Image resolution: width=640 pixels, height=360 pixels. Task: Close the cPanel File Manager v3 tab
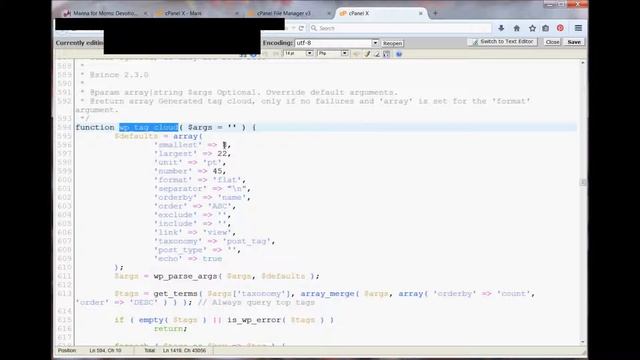[x=329, y=13]
